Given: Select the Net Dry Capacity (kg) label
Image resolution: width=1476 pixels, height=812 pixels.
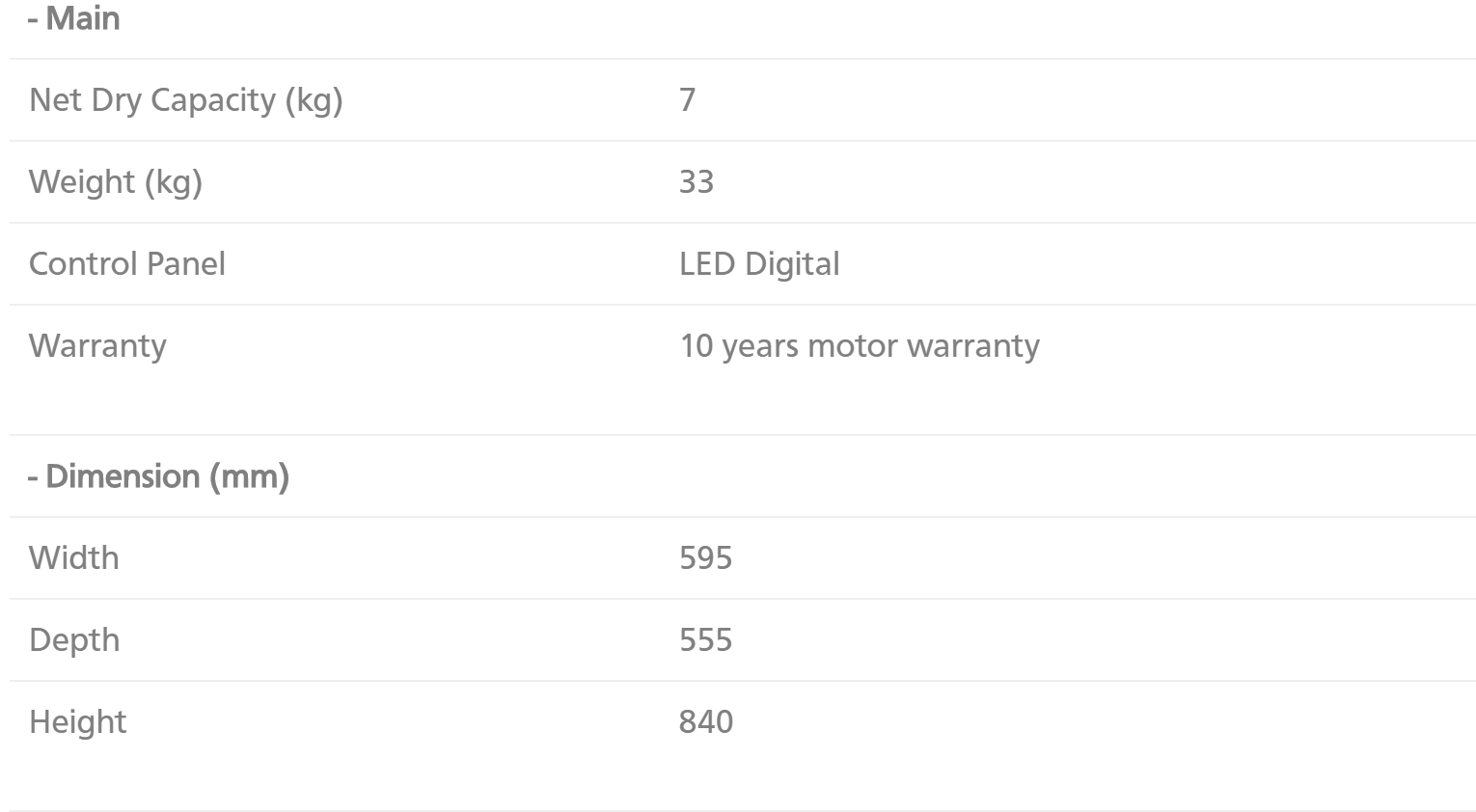Looking at the screenshot, I should pyautogui.click(x=186, y=100).
